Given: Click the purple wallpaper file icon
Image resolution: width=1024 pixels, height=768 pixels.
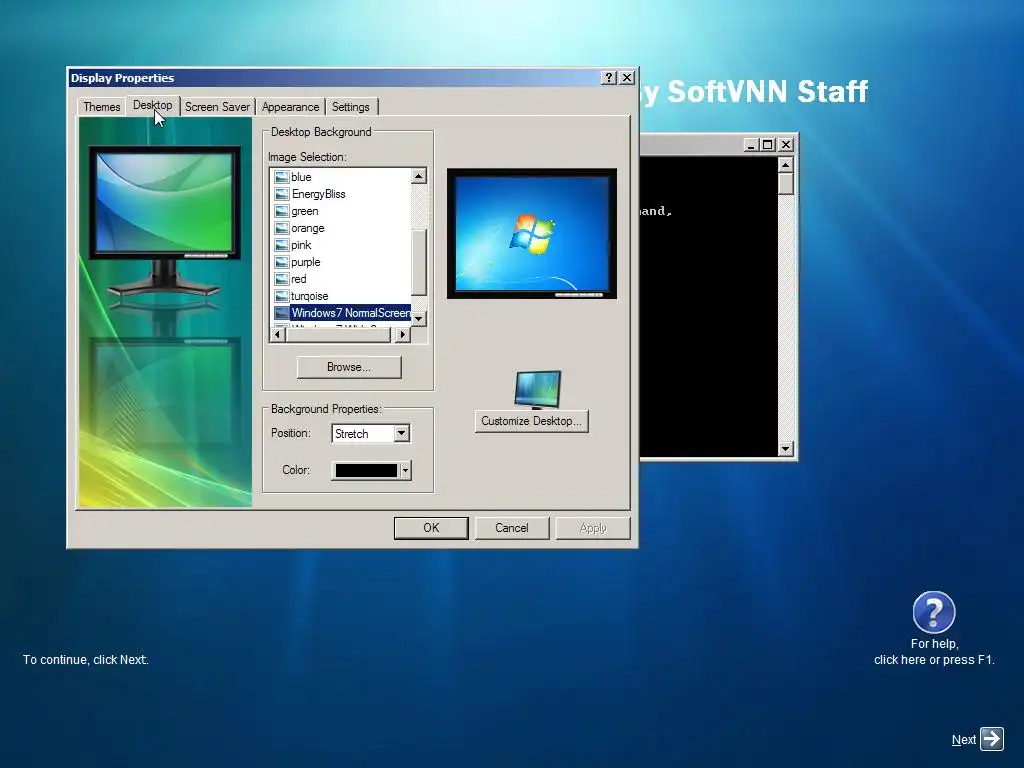Looking at the screenshot, I should tap(281, 262).
